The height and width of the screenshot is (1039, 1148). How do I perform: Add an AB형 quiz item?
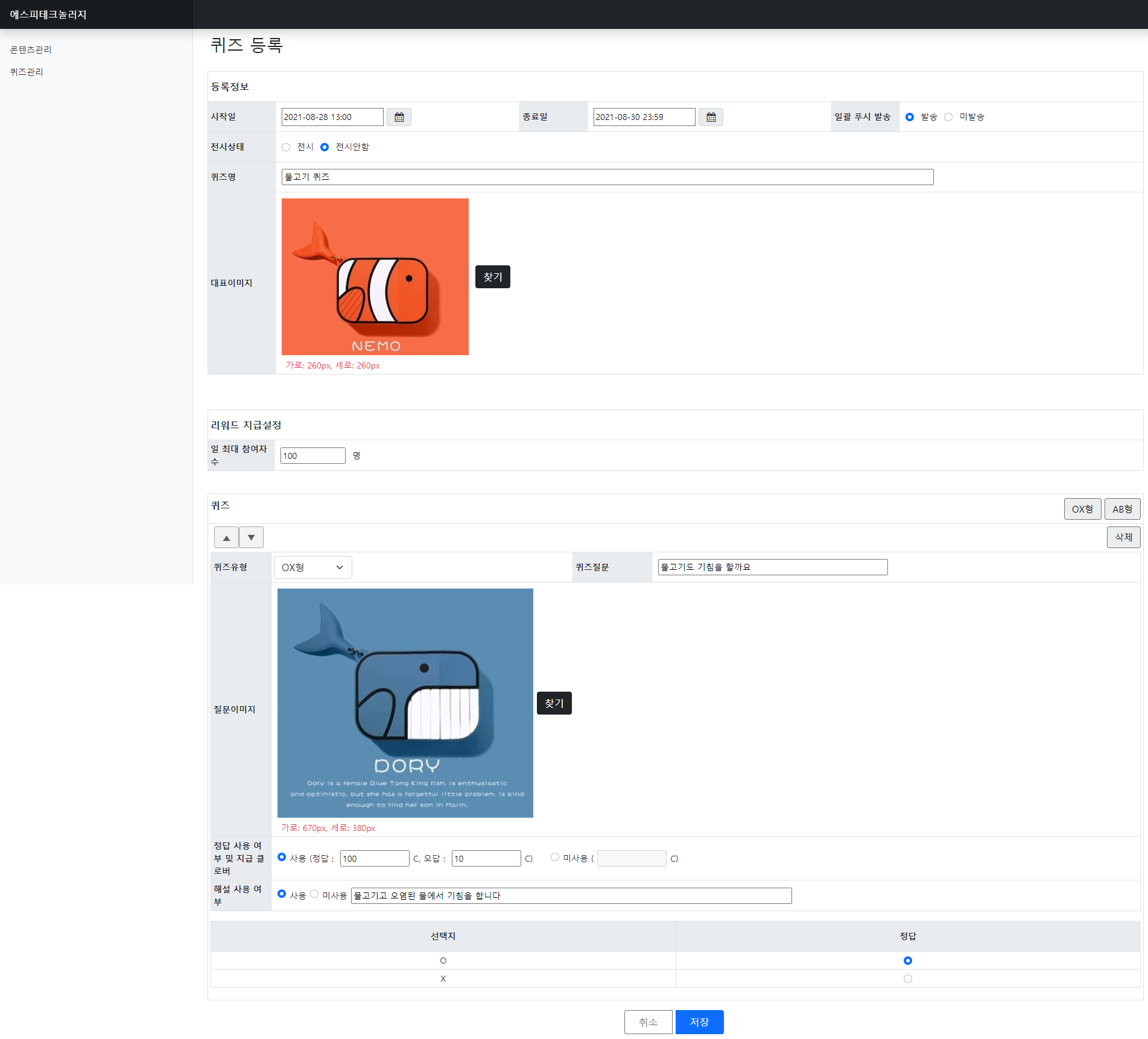click(x=1122, y=508)
